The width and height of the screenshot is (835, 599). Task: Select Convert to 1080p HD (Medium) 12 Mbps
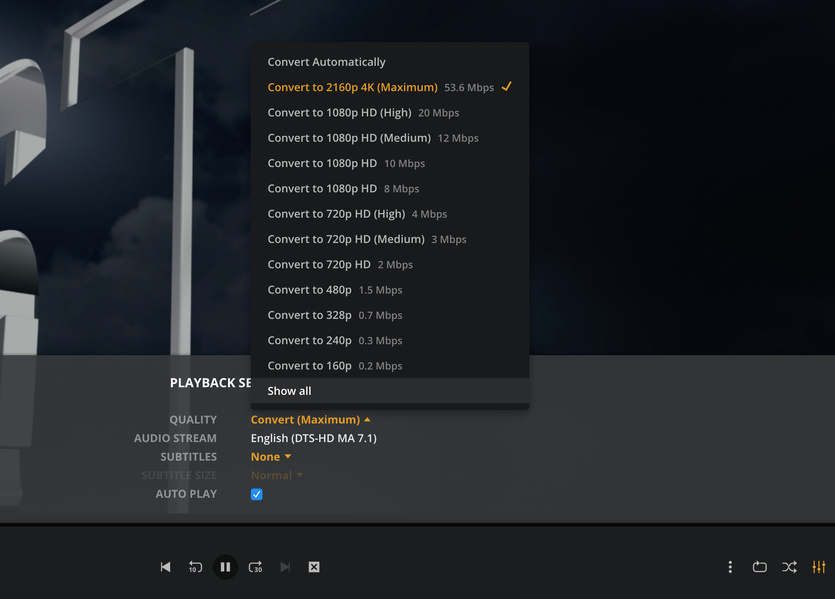390,138
